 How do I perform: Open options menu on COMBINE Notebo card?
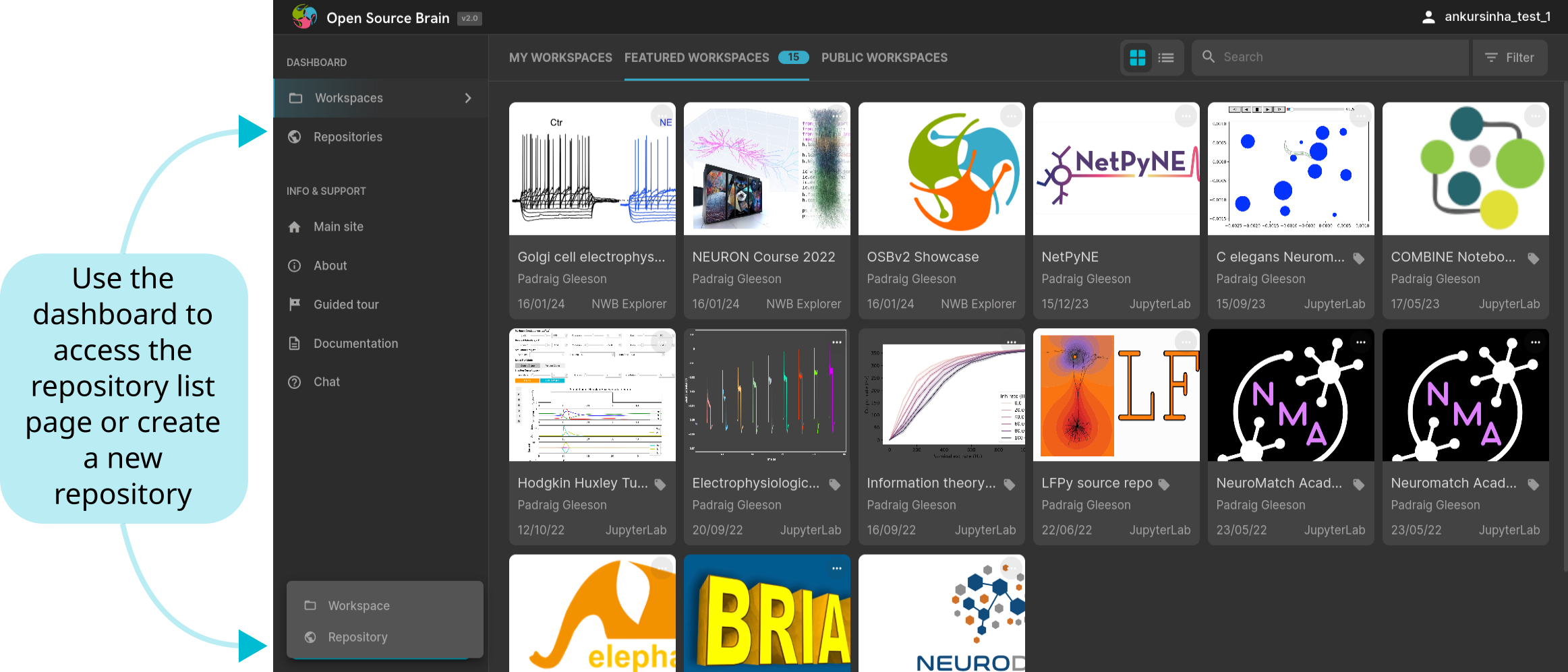pyautogui.click(x=1536, y=117)
